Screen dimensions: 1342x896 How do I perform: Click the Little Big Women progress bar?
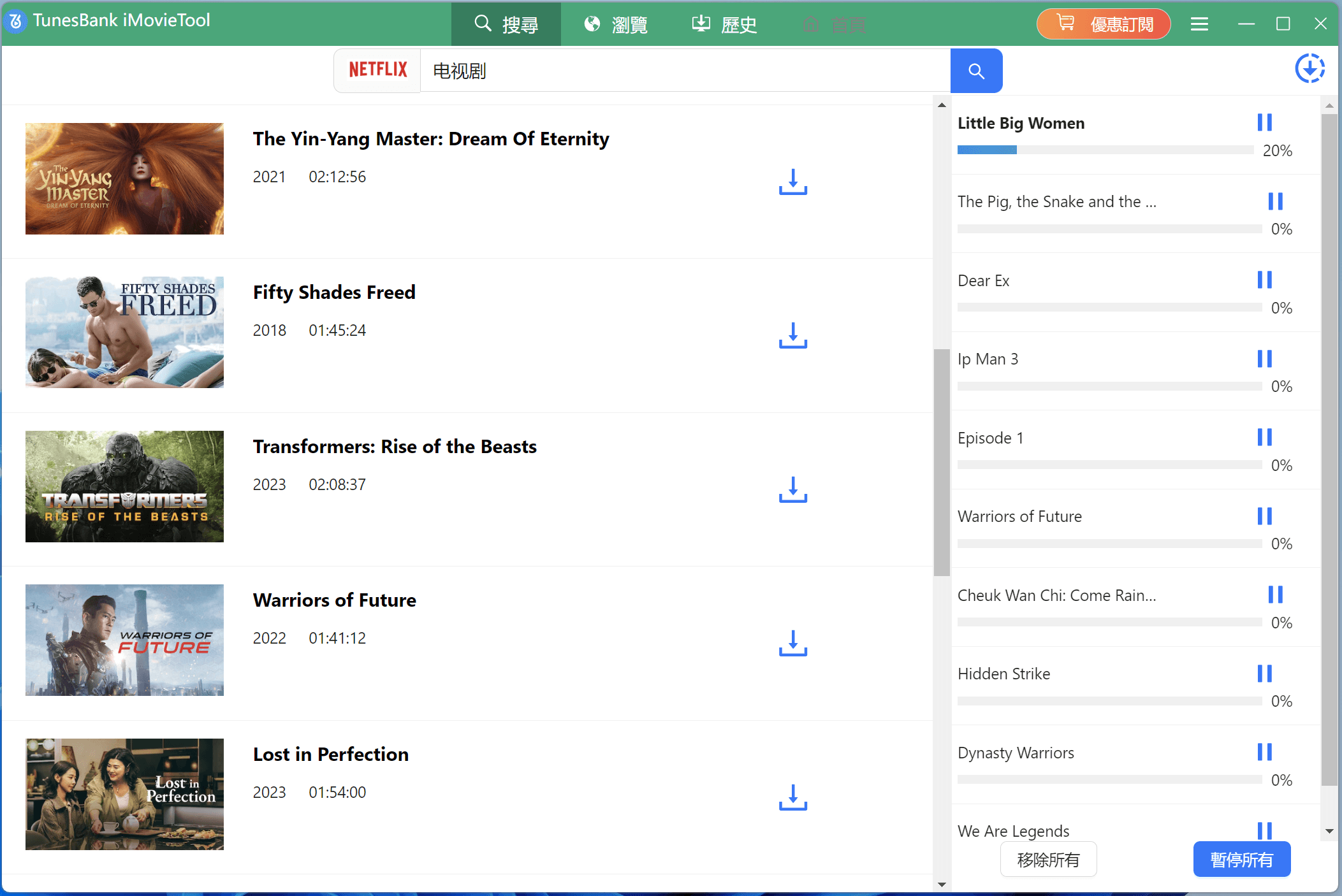click(1105, 150)
